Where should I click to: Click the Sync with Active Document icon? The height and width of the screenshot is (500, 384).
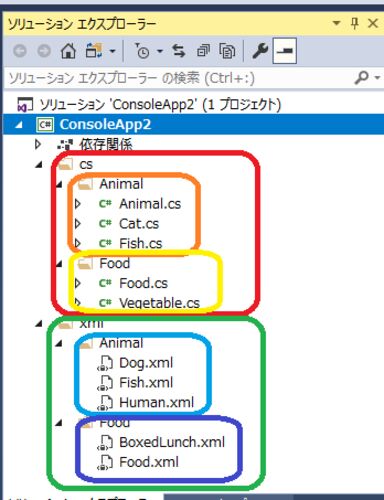tap(179, 51)
